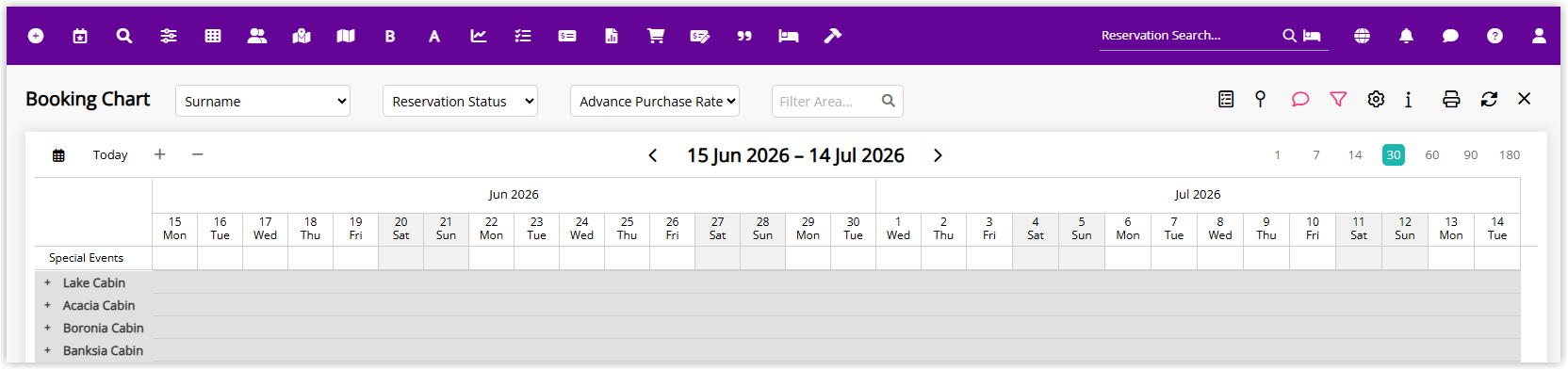This screenshot has height=370, width=1568.
Task: Open the date picker calendar icon
Action: point(58,155)
